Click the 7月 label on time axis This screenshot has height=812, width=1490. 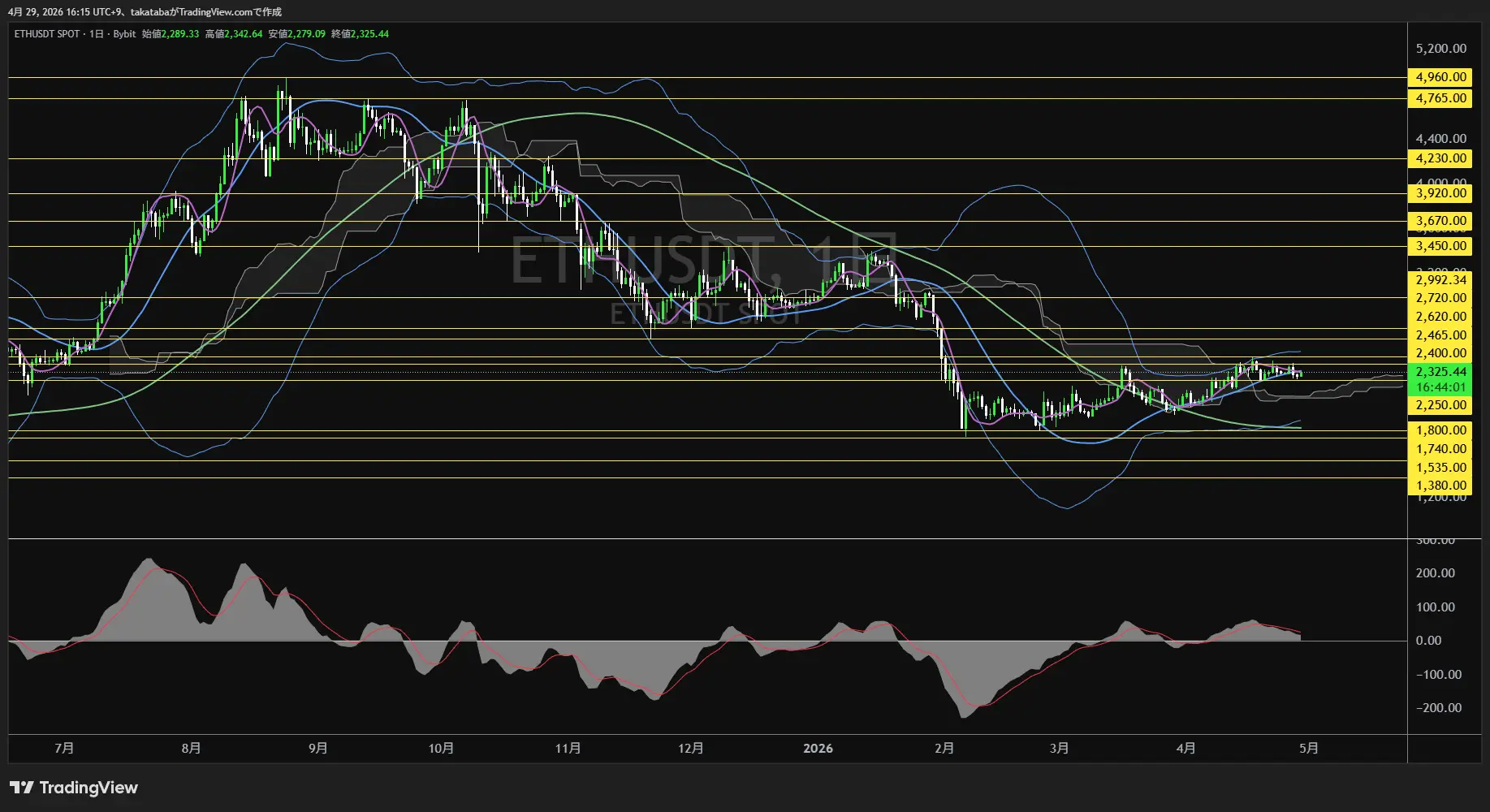(64, 748)
